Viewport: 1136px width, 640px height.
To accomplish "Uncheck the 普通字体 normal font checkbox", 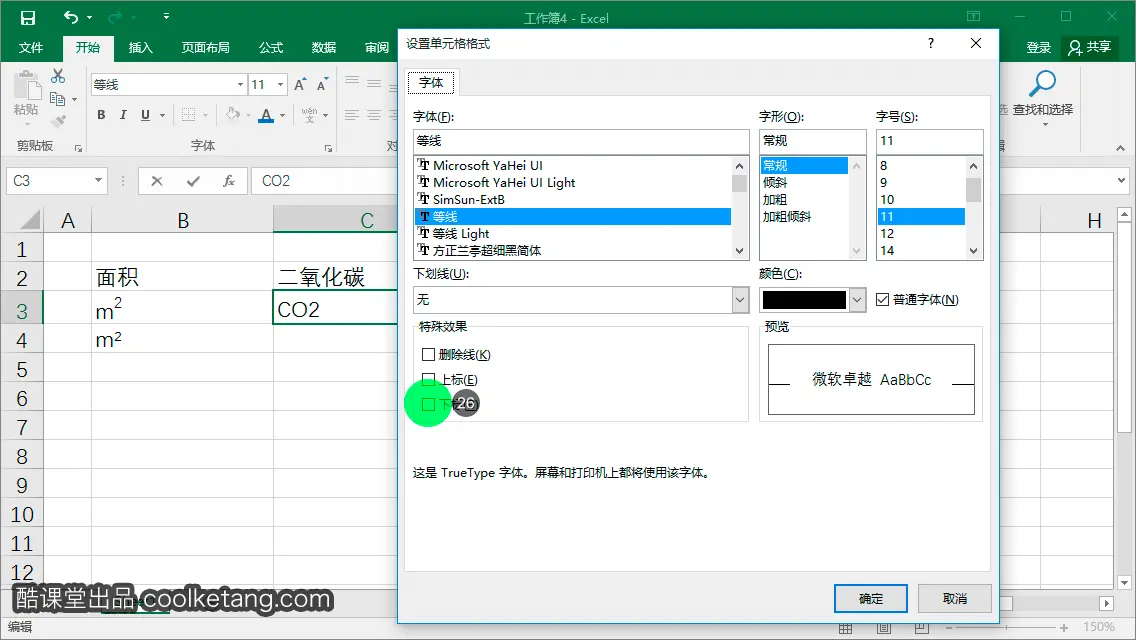I will 882,299.
